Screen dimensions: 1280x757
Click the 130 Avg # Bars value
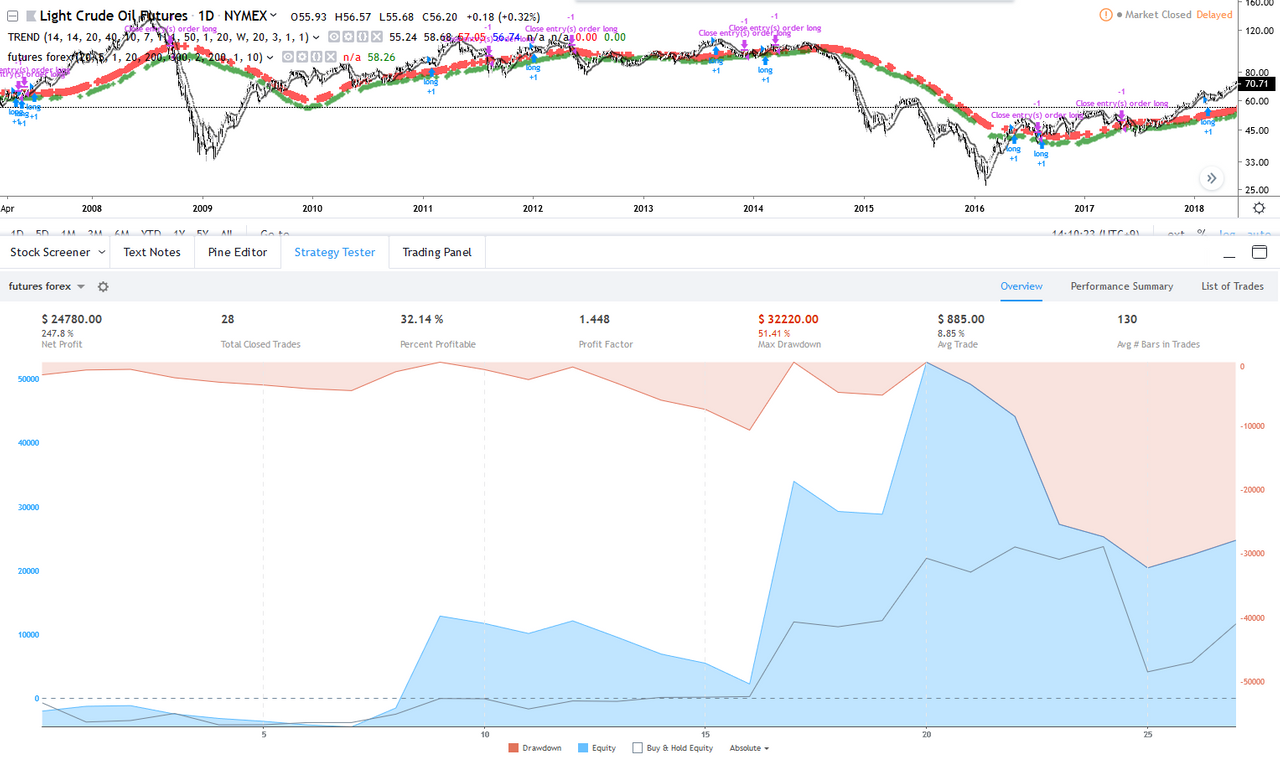(1127, 320)
